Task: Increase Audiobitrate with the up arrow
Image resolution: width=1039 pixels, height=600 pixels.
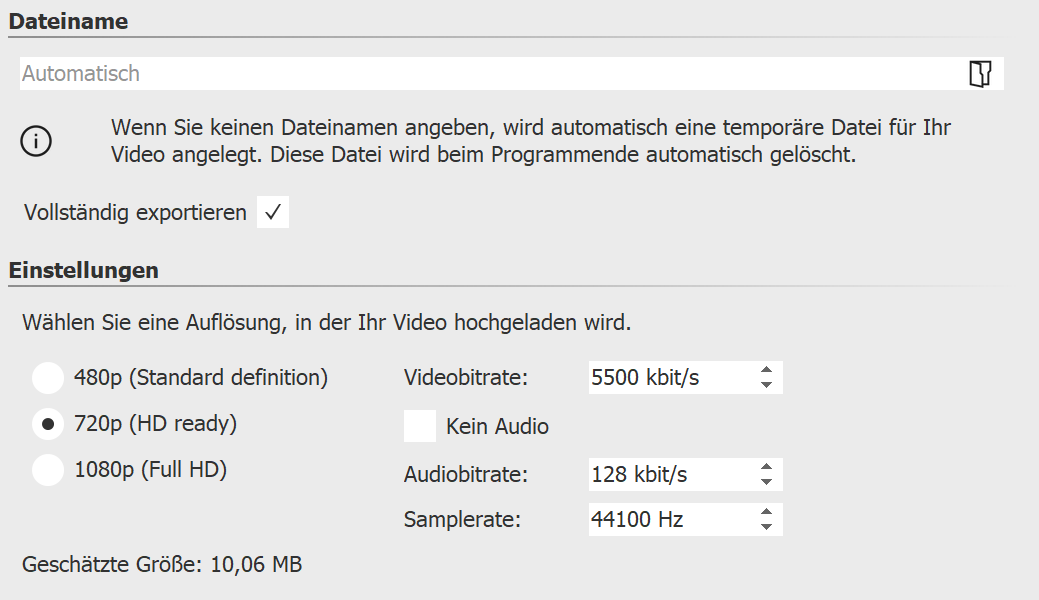Action: [x=766, y=468]
